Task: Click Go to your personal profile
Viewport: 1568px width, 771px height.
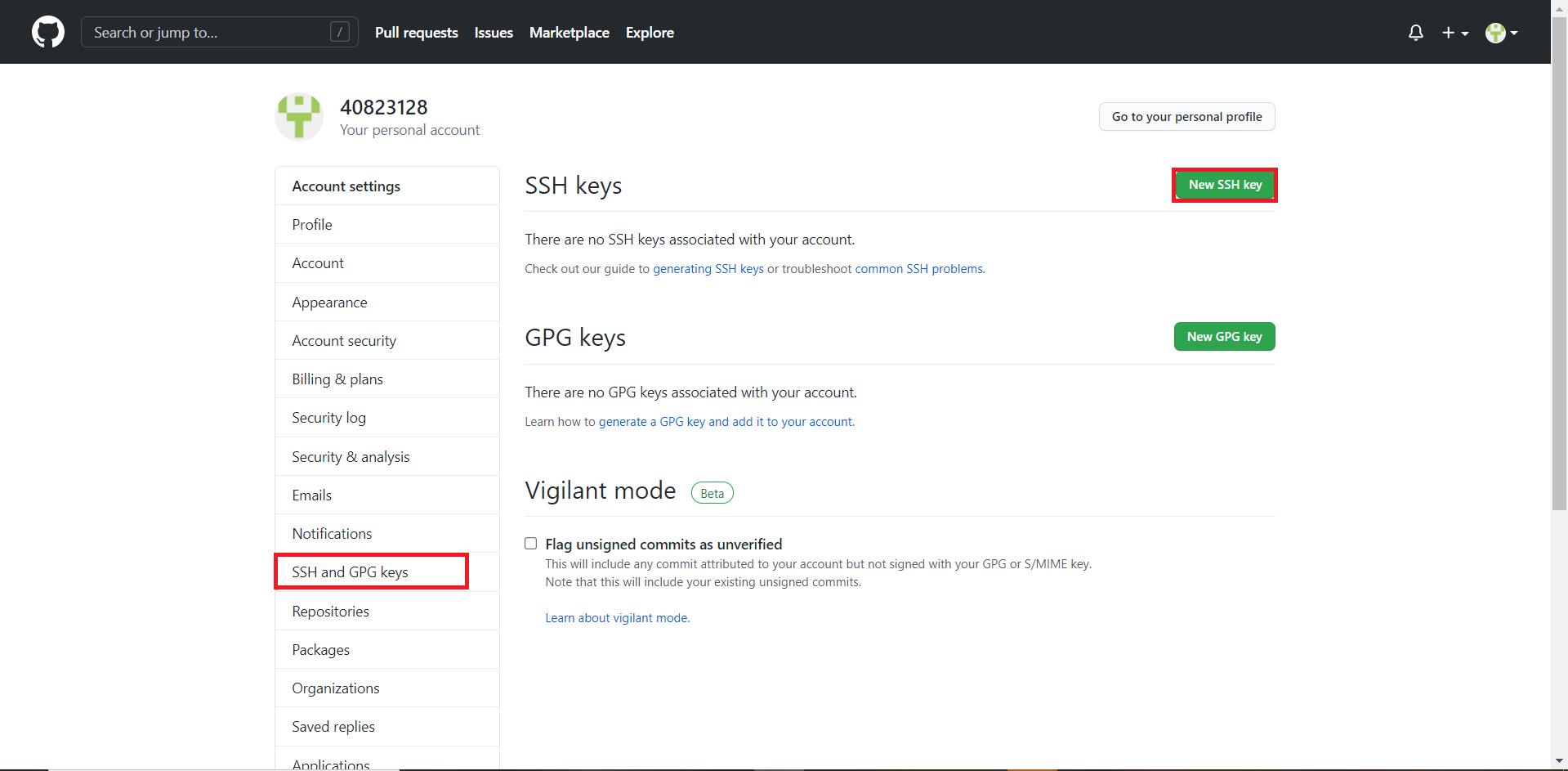Action: 1186,117
